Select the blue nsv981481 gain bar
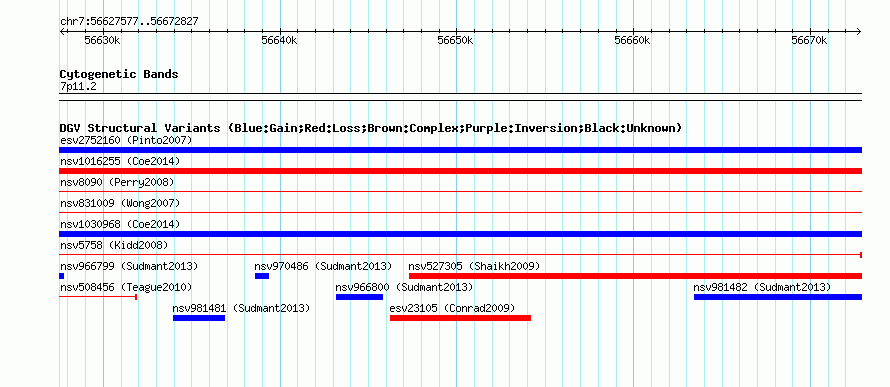This screenshot has height=387, width=890. point(199,318)
